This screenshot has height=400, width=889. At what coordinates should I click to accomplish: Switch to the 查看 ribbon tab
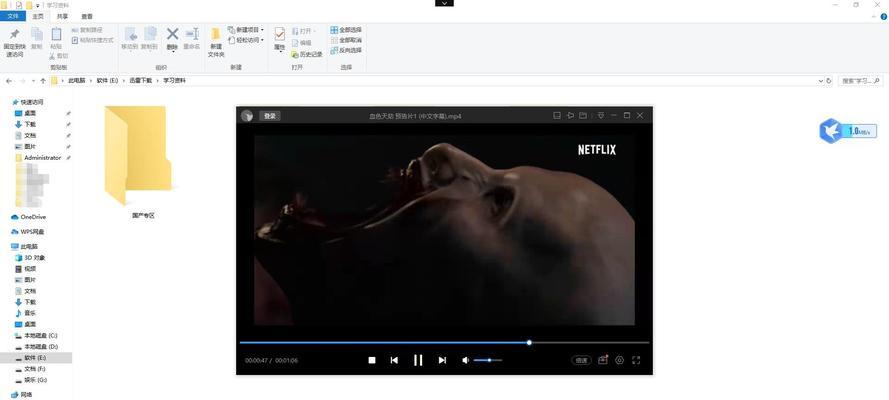tap(87, 16)
